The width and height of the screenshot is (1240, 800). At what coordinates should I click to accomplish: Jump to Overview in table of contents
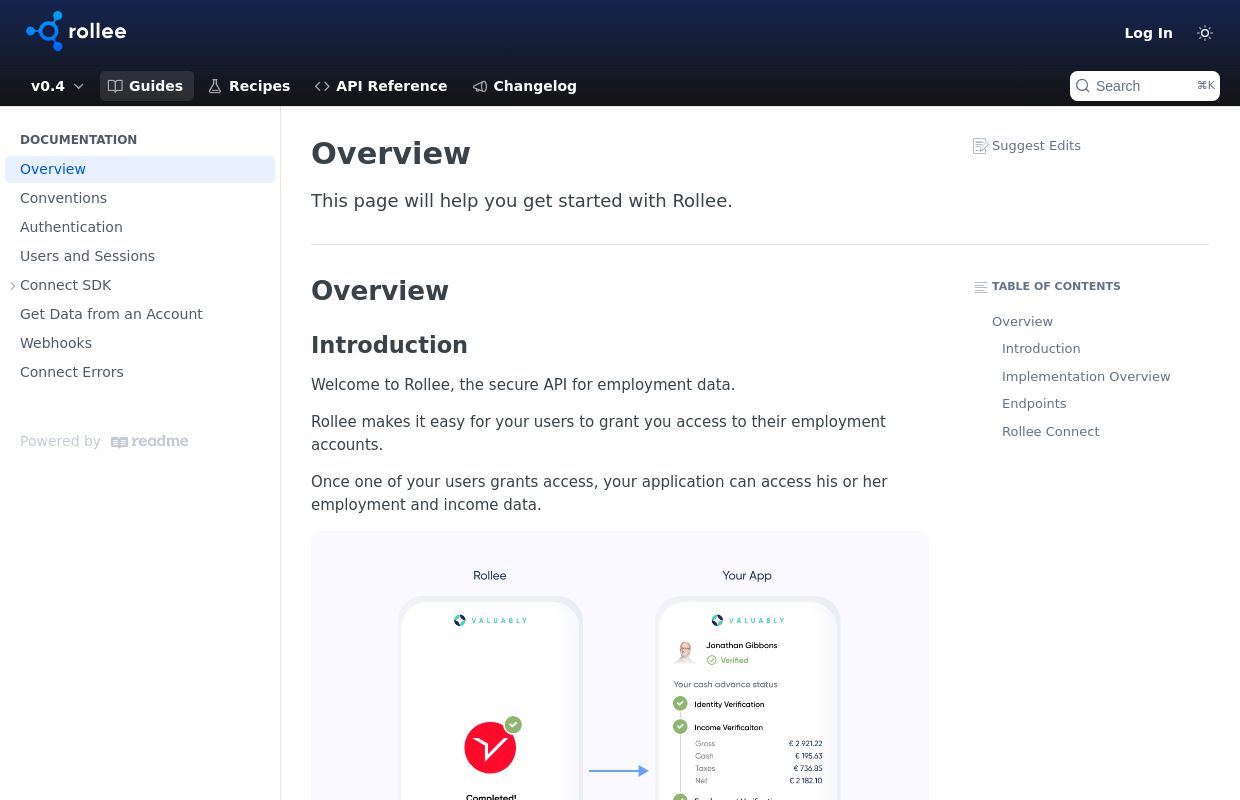(x=1022, y=322)
